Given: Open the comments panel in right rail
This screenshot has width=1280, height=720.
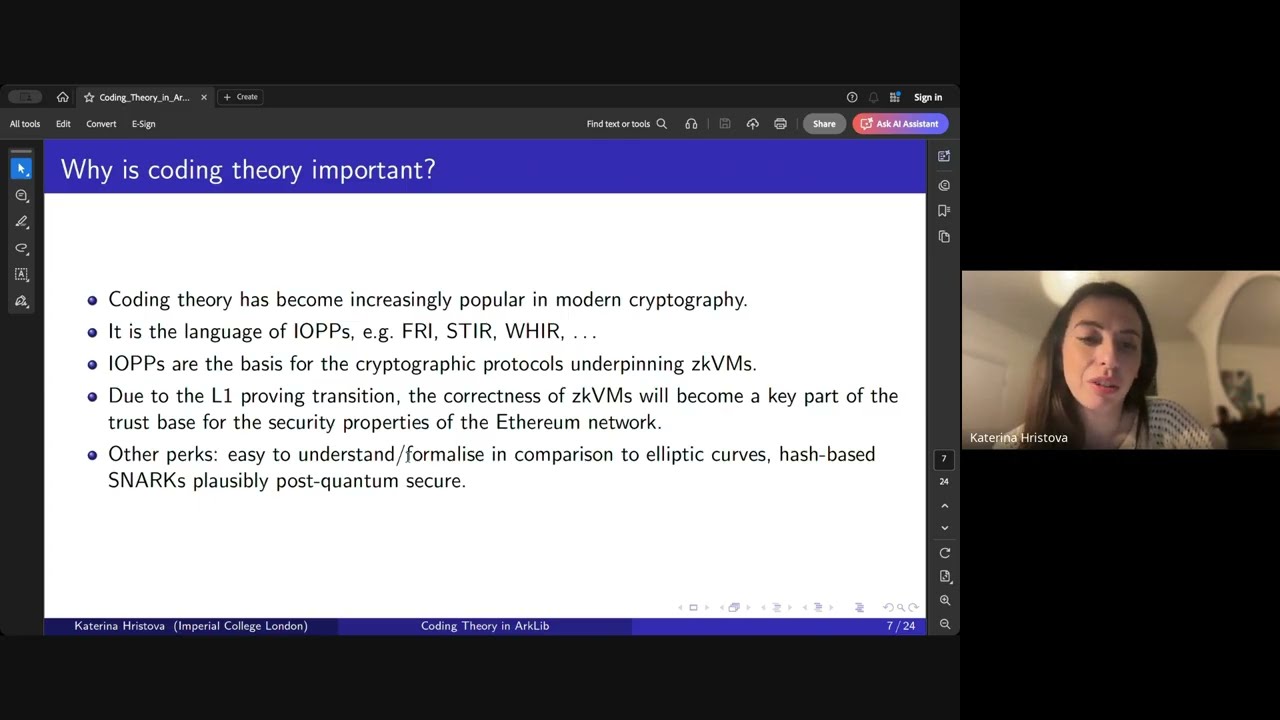Looking at the screenshot, I should click(944, 185).
